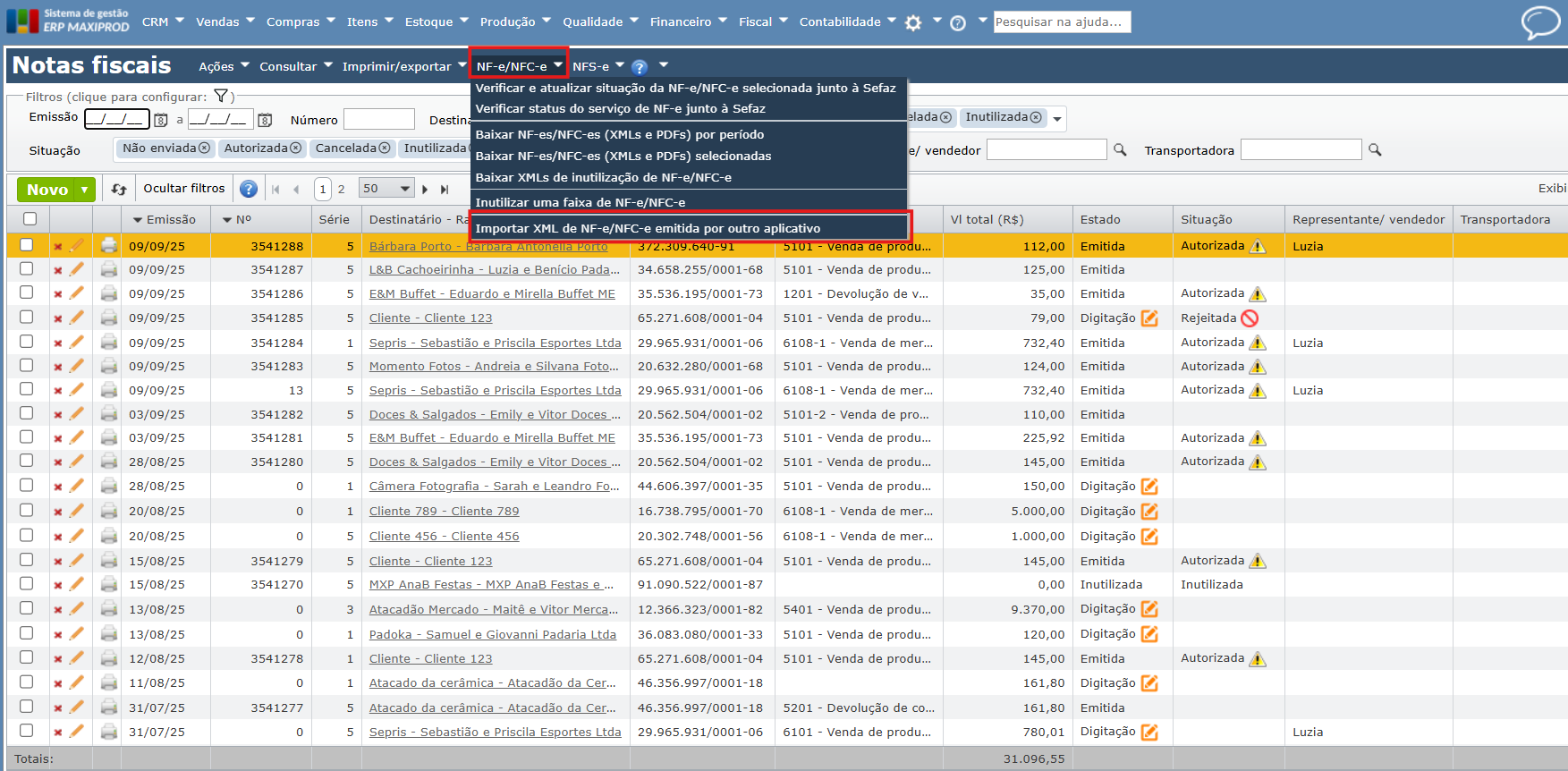Open customer link L&B Cachoeirinha
This screenshot has width=1568, height=771.
(495, 269)
